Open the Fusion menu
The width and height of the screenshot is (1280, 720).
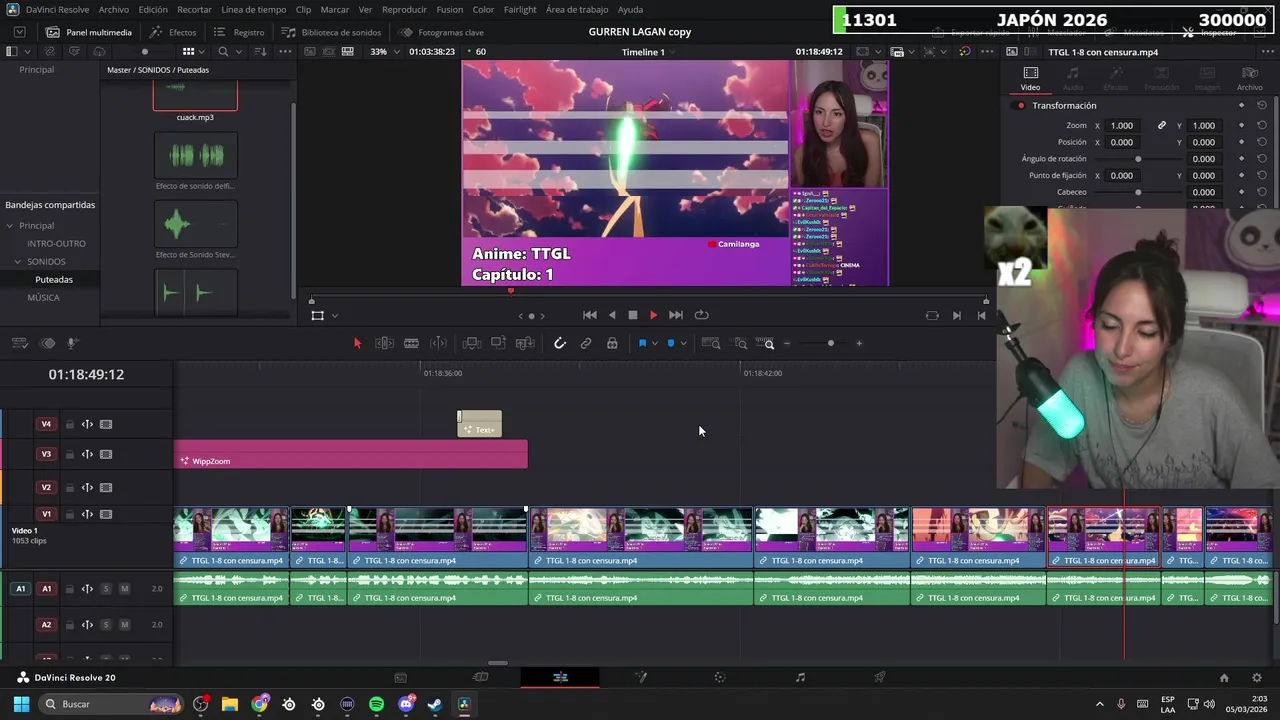point(450,9)
